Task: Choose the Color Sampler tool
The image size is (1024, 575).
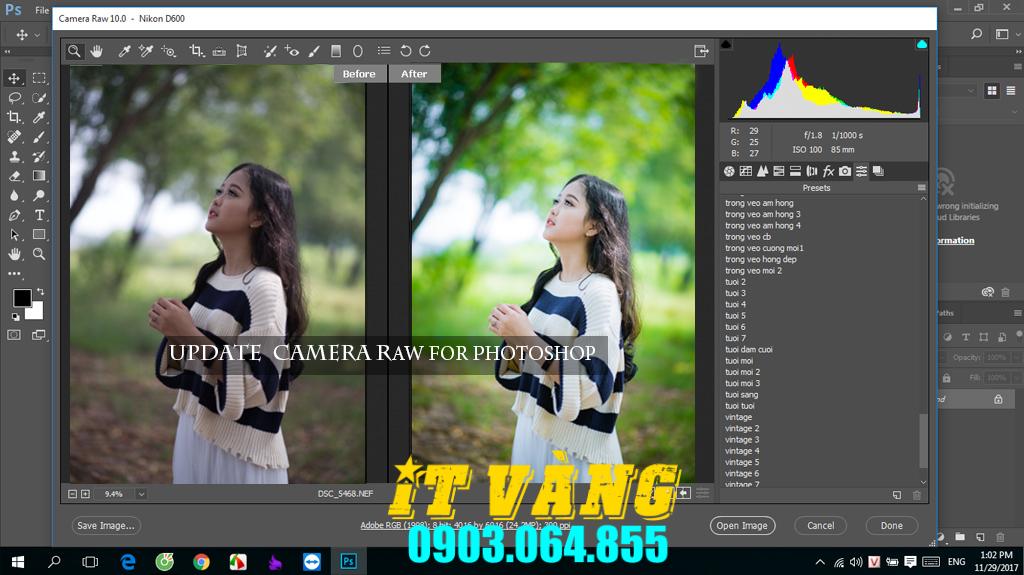Action: point(146,51)
